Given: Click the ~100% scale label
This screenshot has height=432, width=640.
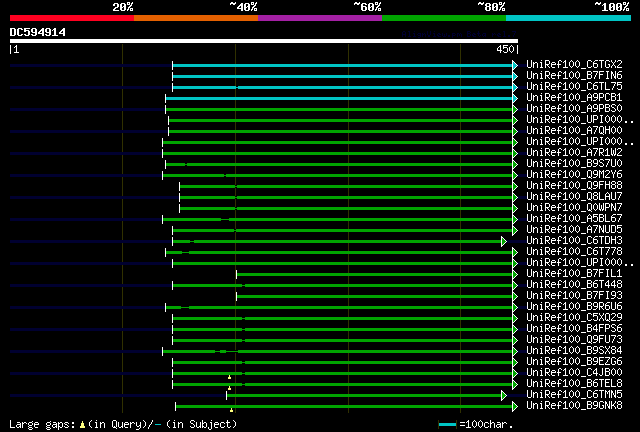Looking at the screenshot, I should point(612,7).
